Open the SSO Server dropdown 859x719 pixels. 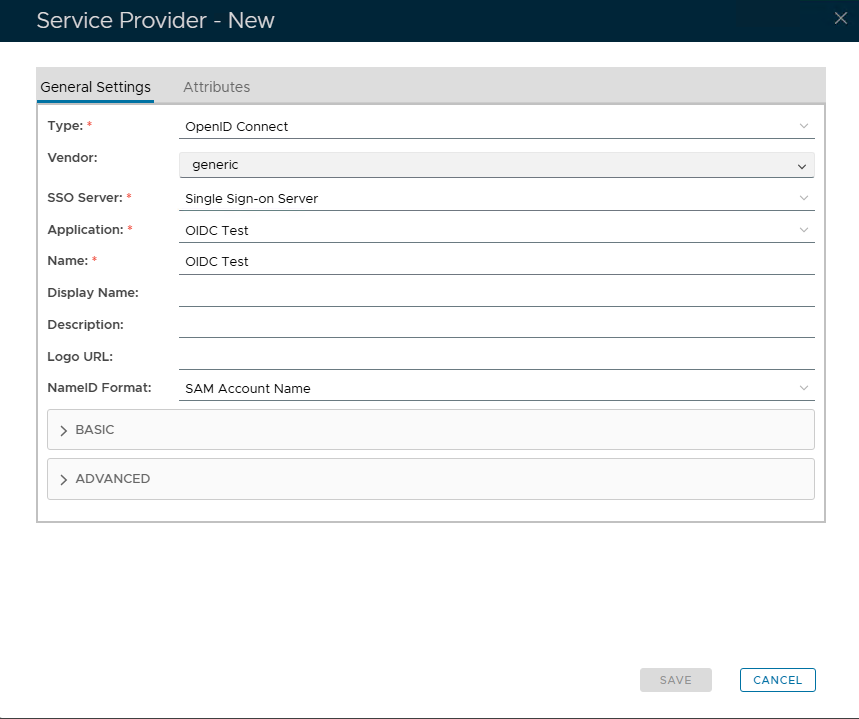495,198
